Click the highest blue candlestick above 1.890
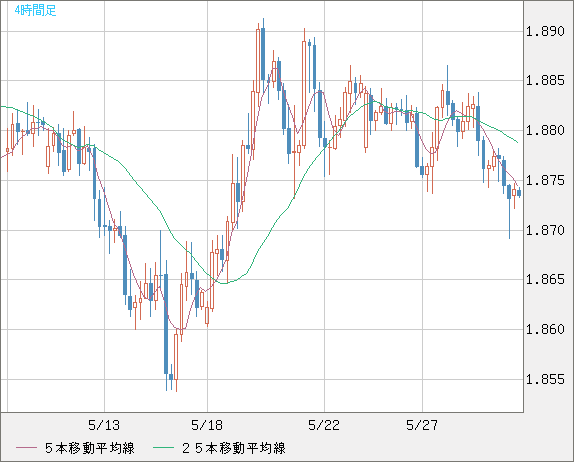 coord(263,55)
